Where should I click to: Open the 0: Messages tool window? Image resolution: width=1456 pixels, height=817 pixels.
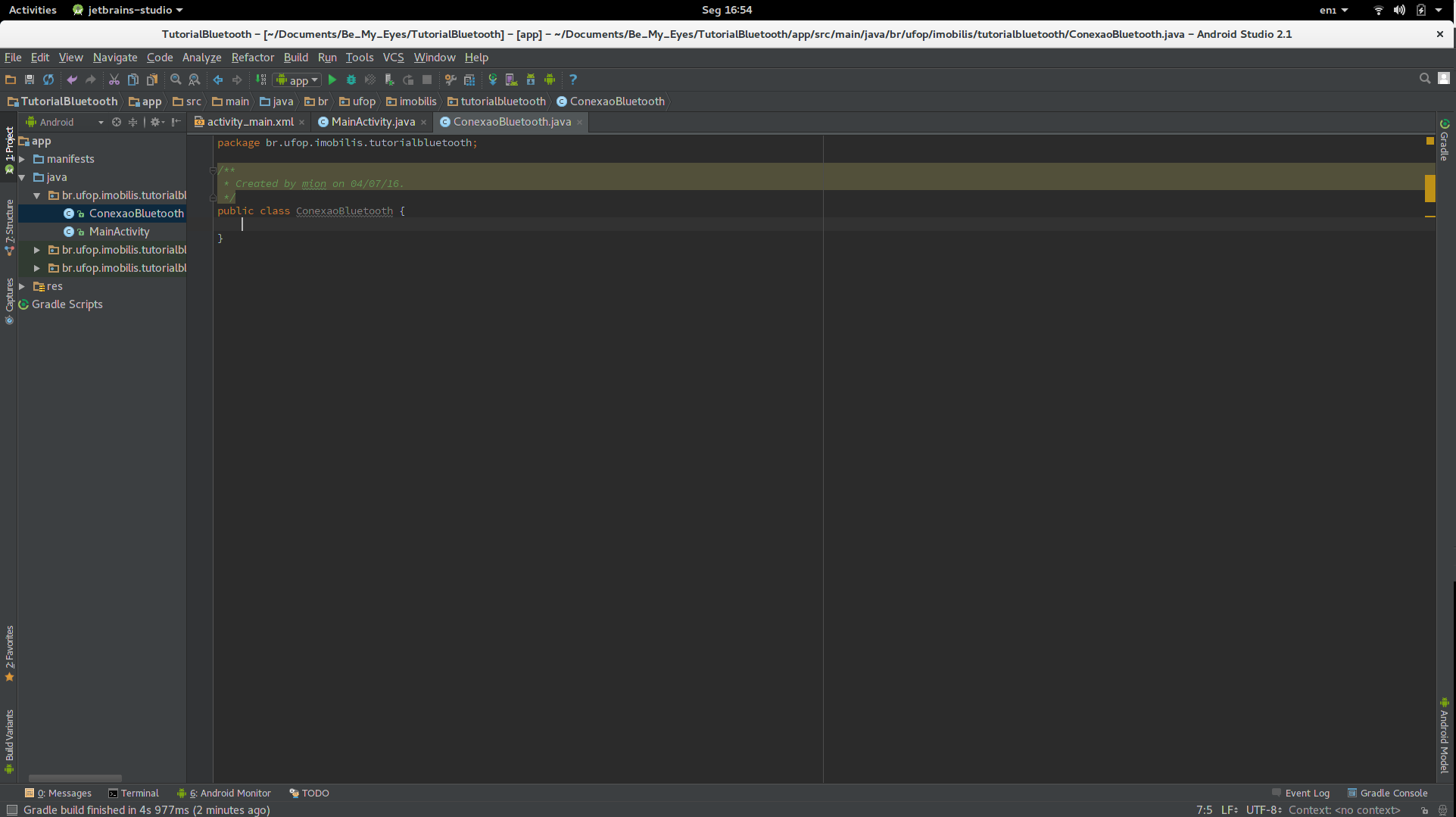point(58,793)
